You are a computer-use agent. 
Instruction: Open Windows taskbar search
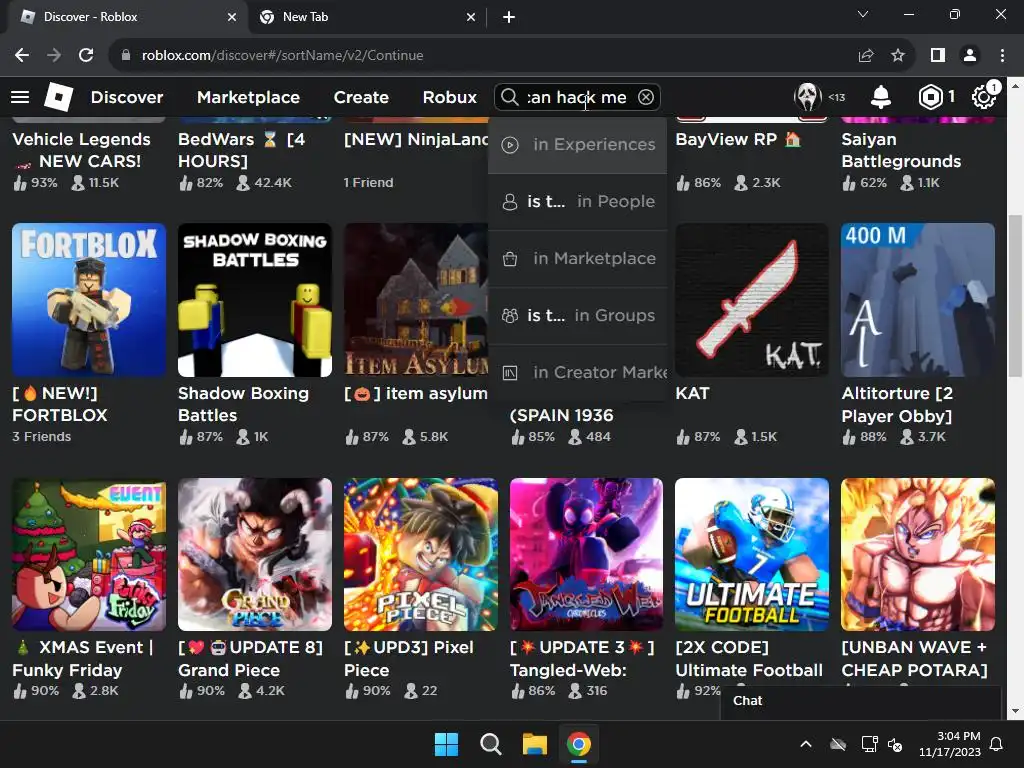pyautogui.click(x=490, y=744)
